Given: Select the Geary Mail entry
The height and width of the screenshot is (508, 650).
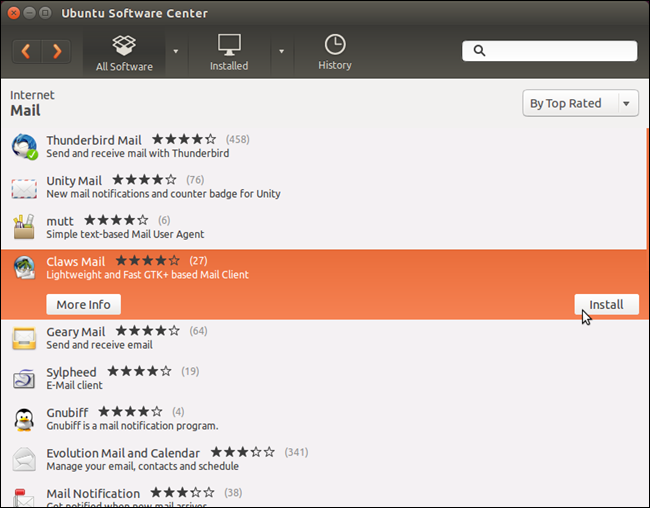Looking at the screenshot, I should (x=323, y=338).
